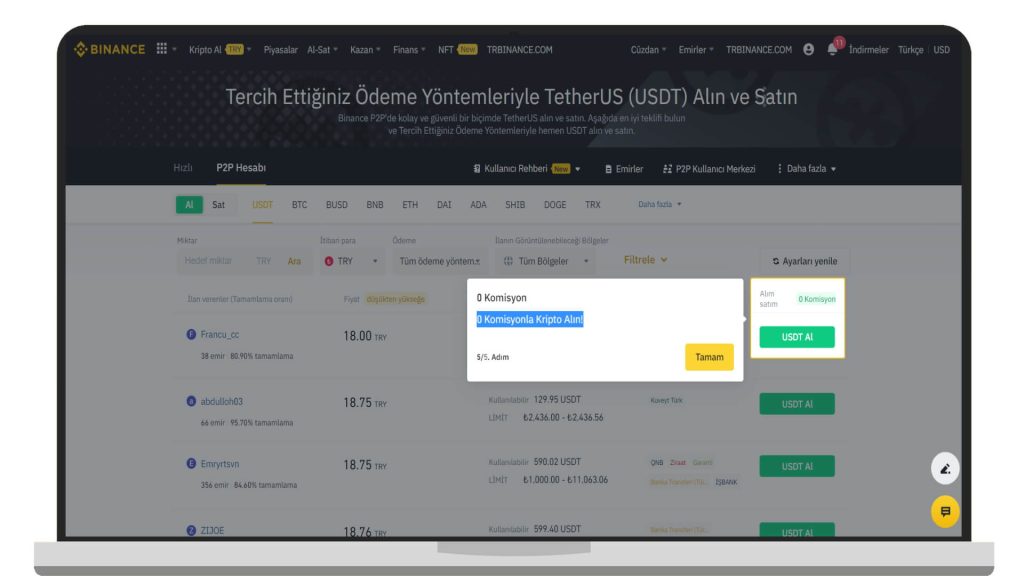Select the DOGE coin tab

(x=555, y=205)
